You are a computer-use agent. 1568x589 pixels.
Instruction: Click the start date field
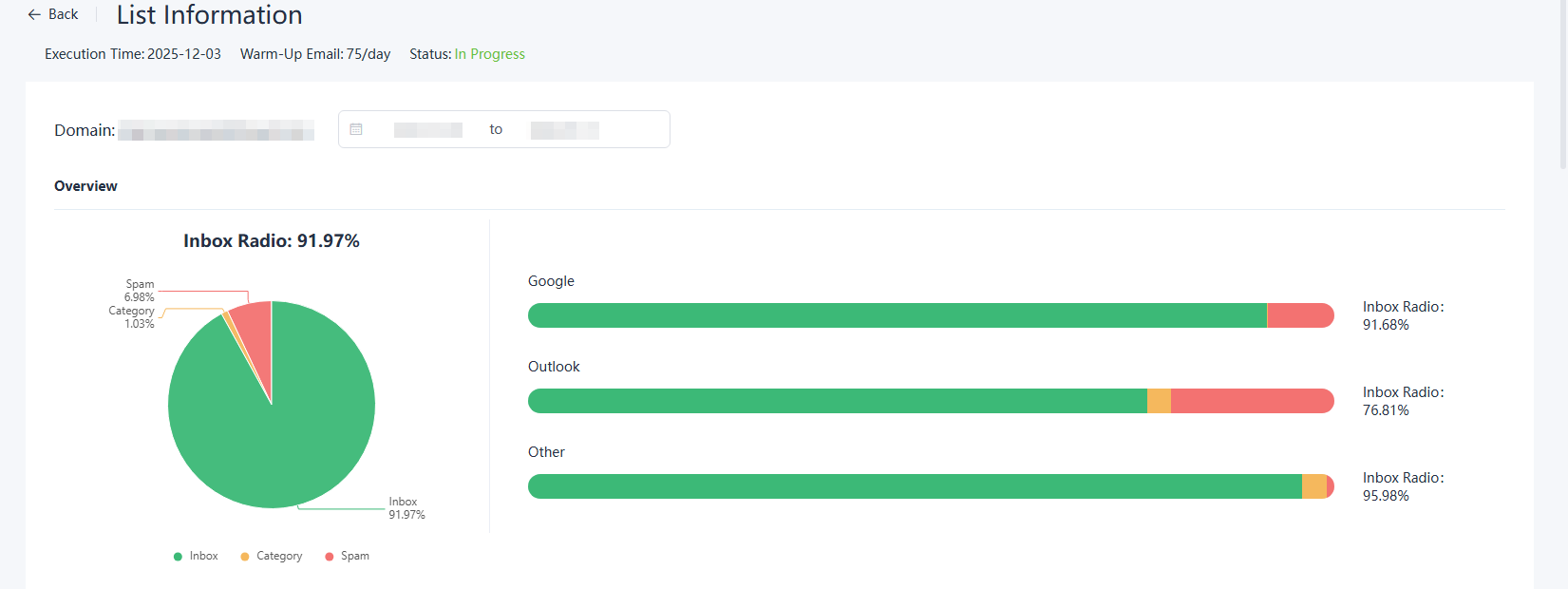(427, 129)
